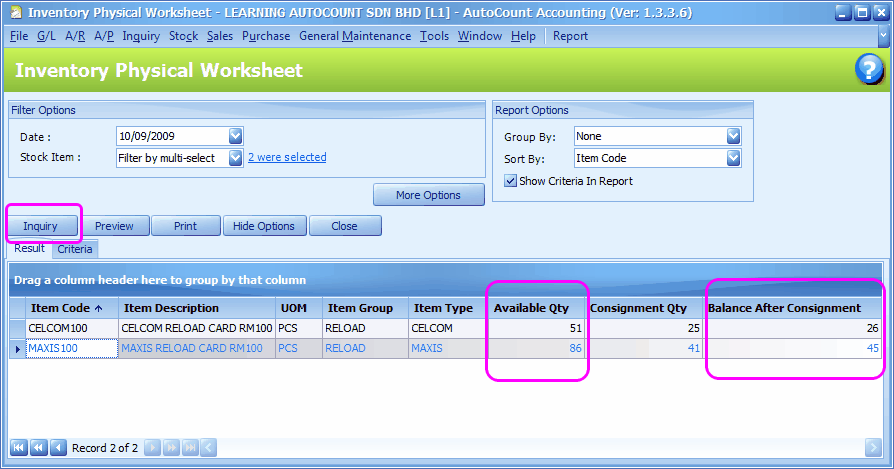
Task: Go to next record arrow
Action: (152, 448)
